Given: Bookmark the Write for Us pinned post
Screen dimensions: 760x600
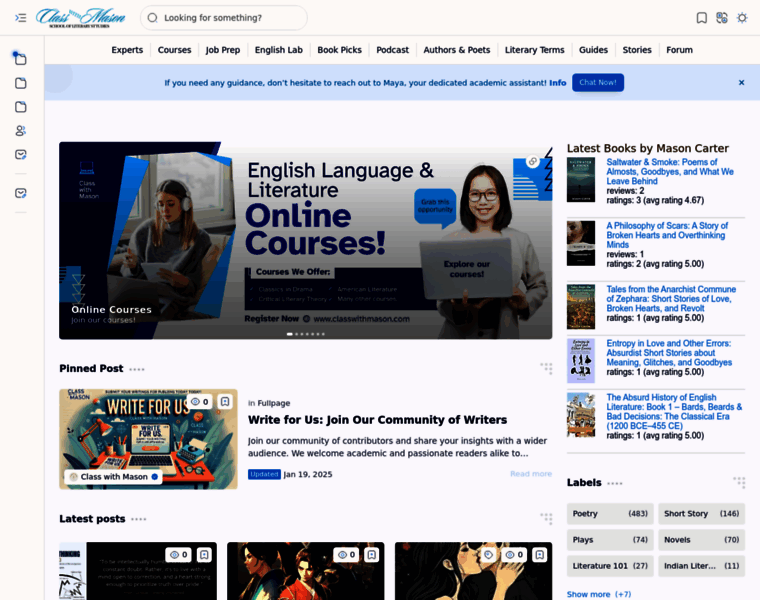Looking at the screenshot, I should [225, 402].
